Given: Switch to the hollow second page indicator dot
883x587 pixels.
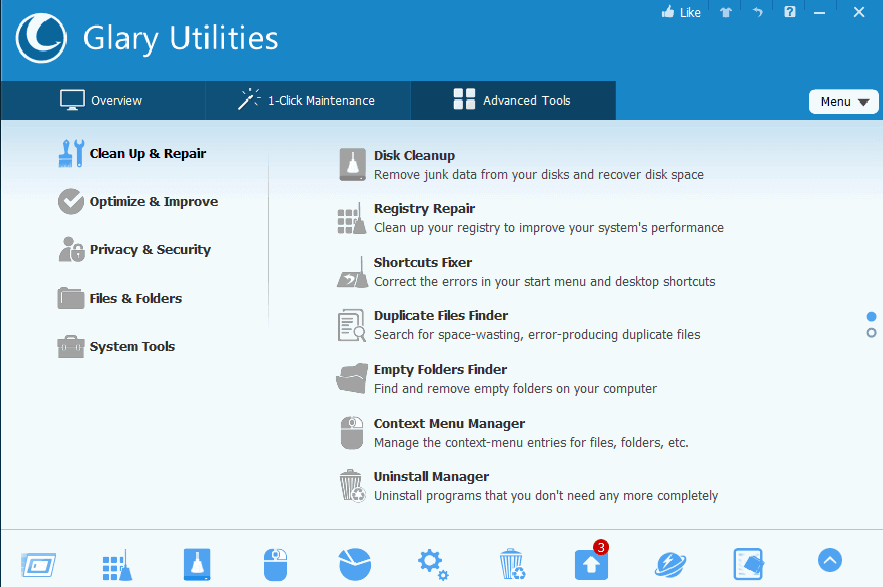Looking at the screenshot, I should [x=871, y=333].
